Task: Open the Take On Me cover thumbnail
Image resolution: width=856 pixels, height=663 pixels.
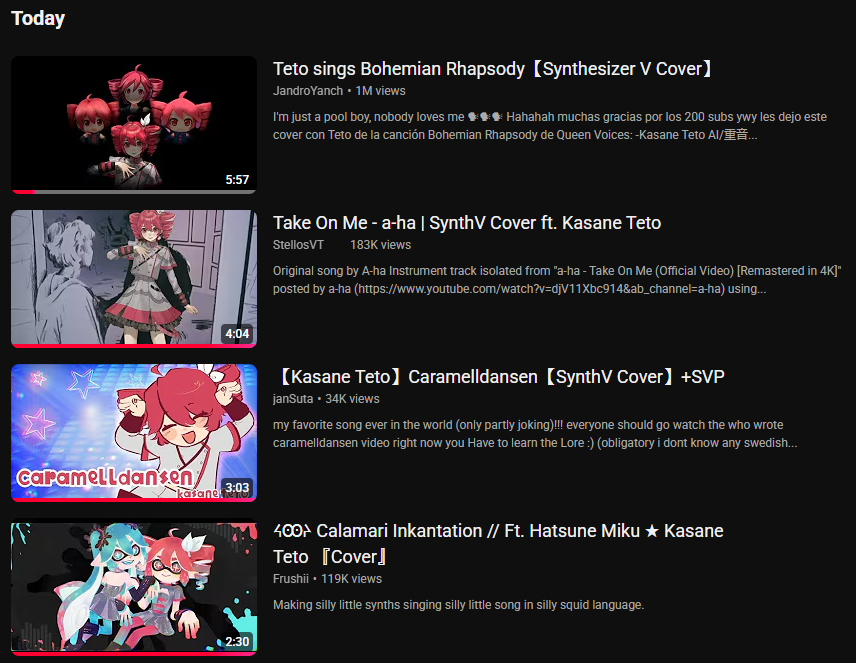Action: (134, 279)
